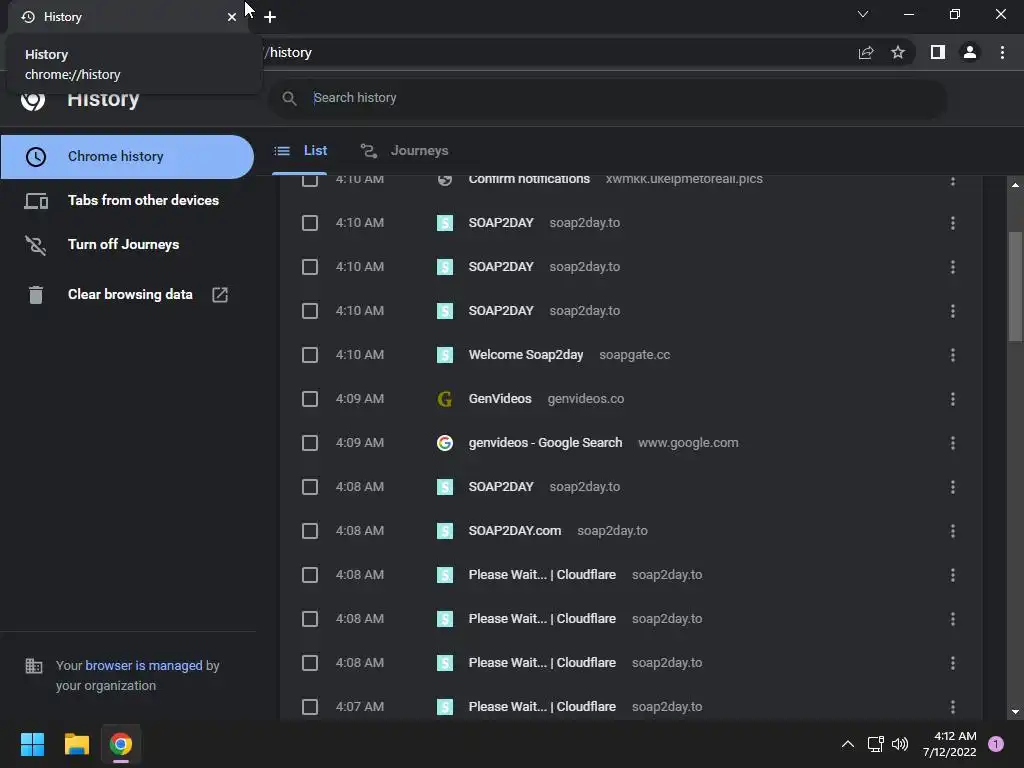Viewport: 1024px width, 768px height.
Task: Open more actions for Confirm notifications entry
Action: [x=953, y=181]
